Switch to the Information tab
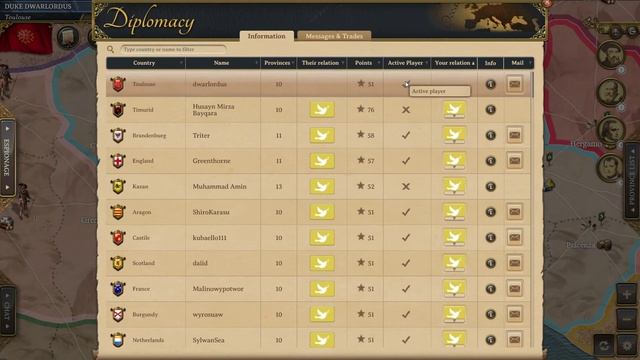Screen dimensions: 640x360 click(267, 36)
